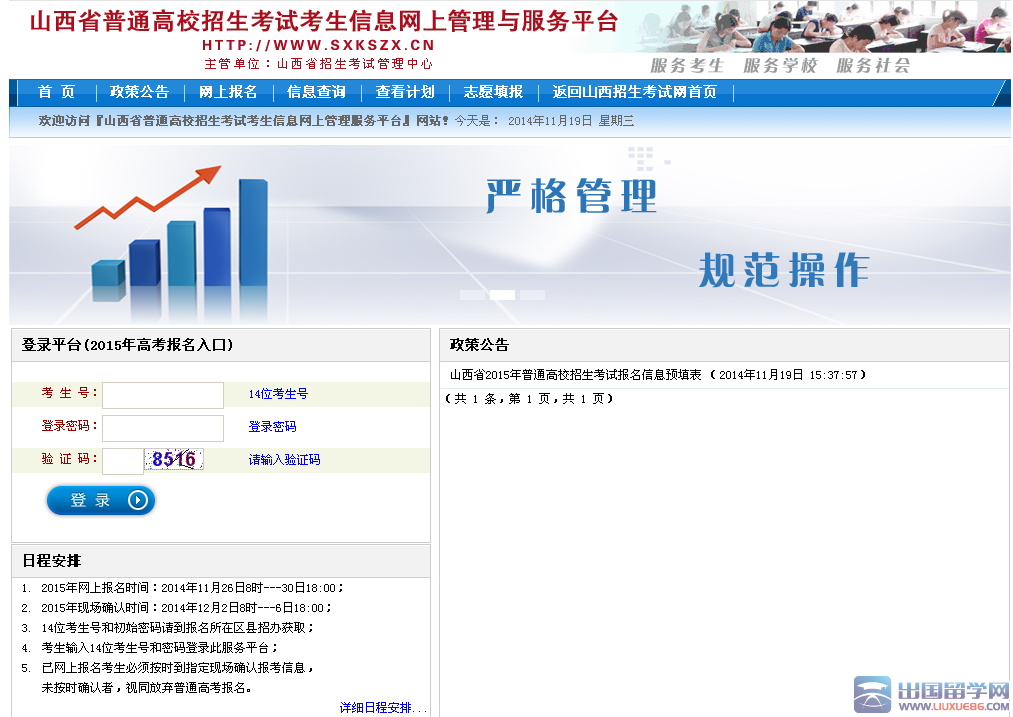Focus the 验证码 text box
1013x717 pixels.
tap(123, 461)
